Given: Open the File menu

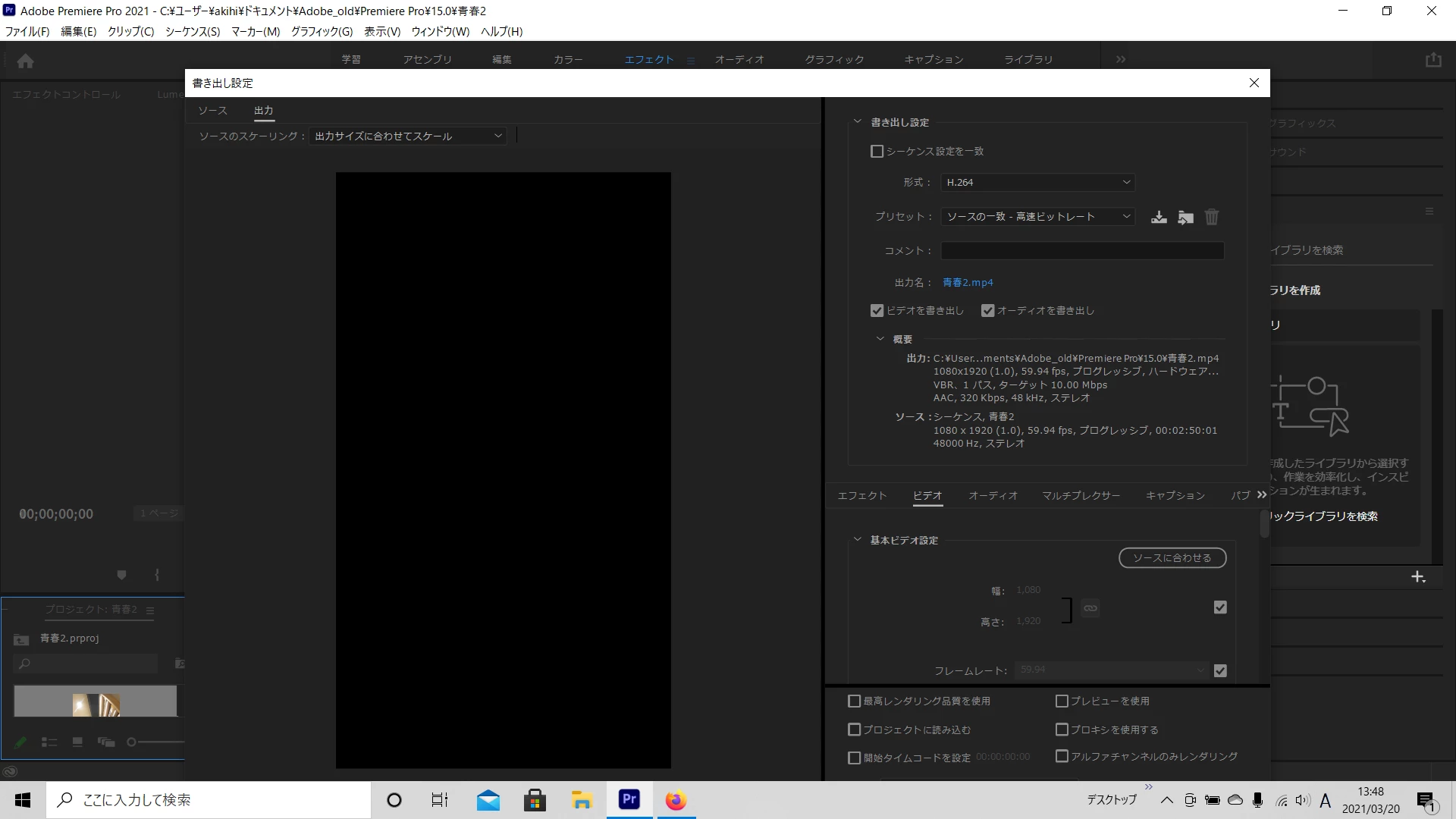Looking at the screenshot, I should click(27, 31).
